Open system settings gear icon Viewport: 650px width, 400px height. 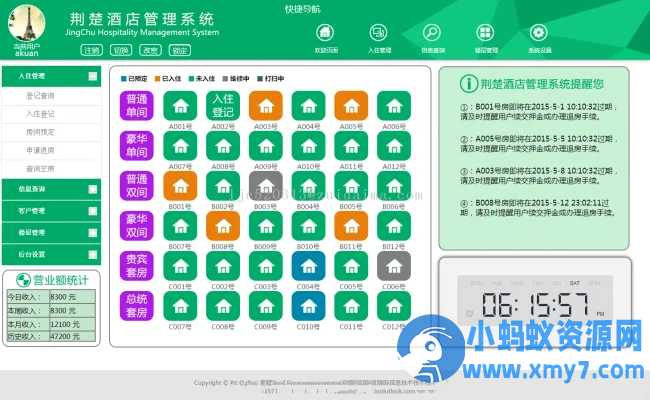point(538,32)
